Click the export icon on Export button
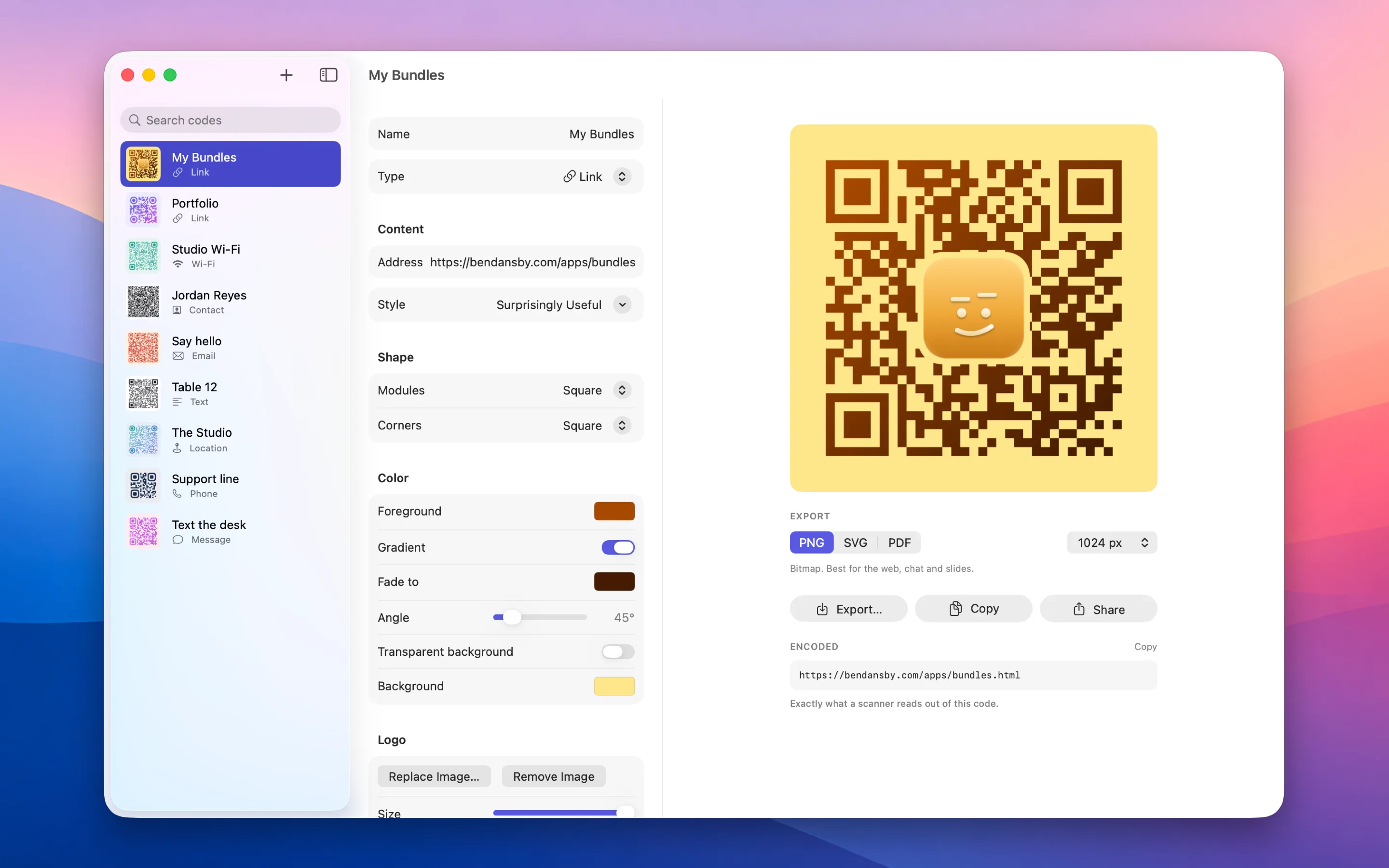 [x=822, y=609]
